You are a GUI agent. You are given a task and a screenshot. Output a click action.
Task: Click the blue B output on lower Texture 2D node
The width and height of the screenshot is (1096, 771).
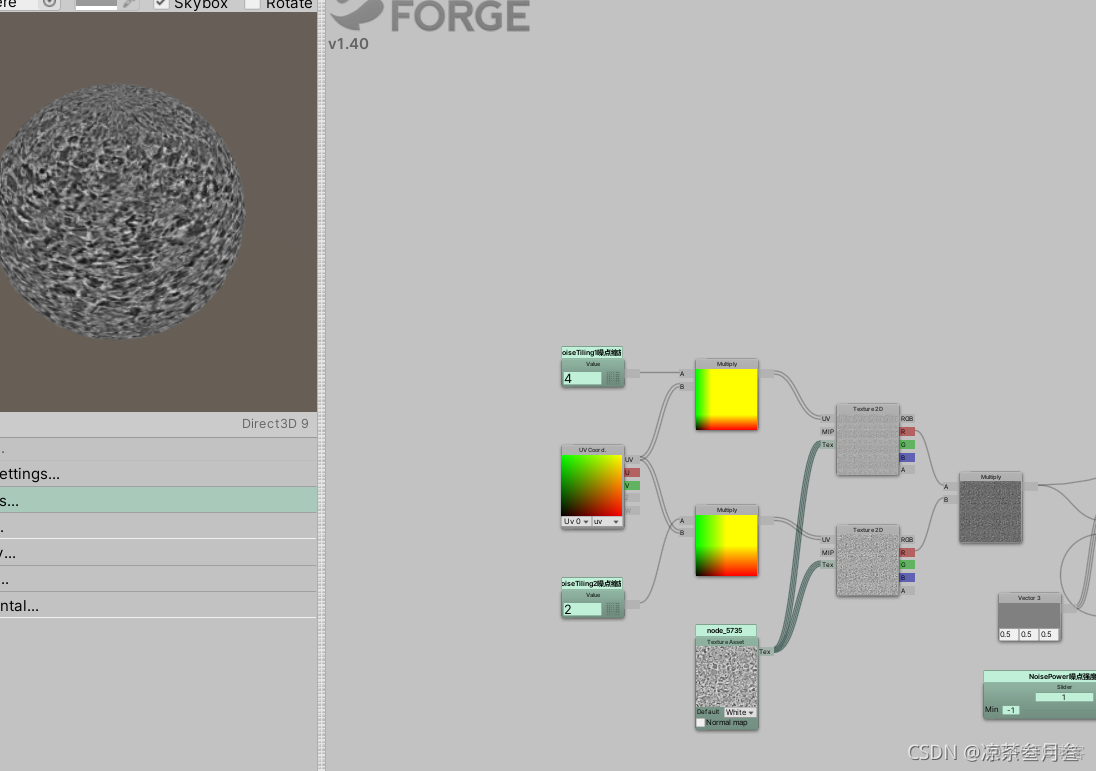click(x=906, y=576)
